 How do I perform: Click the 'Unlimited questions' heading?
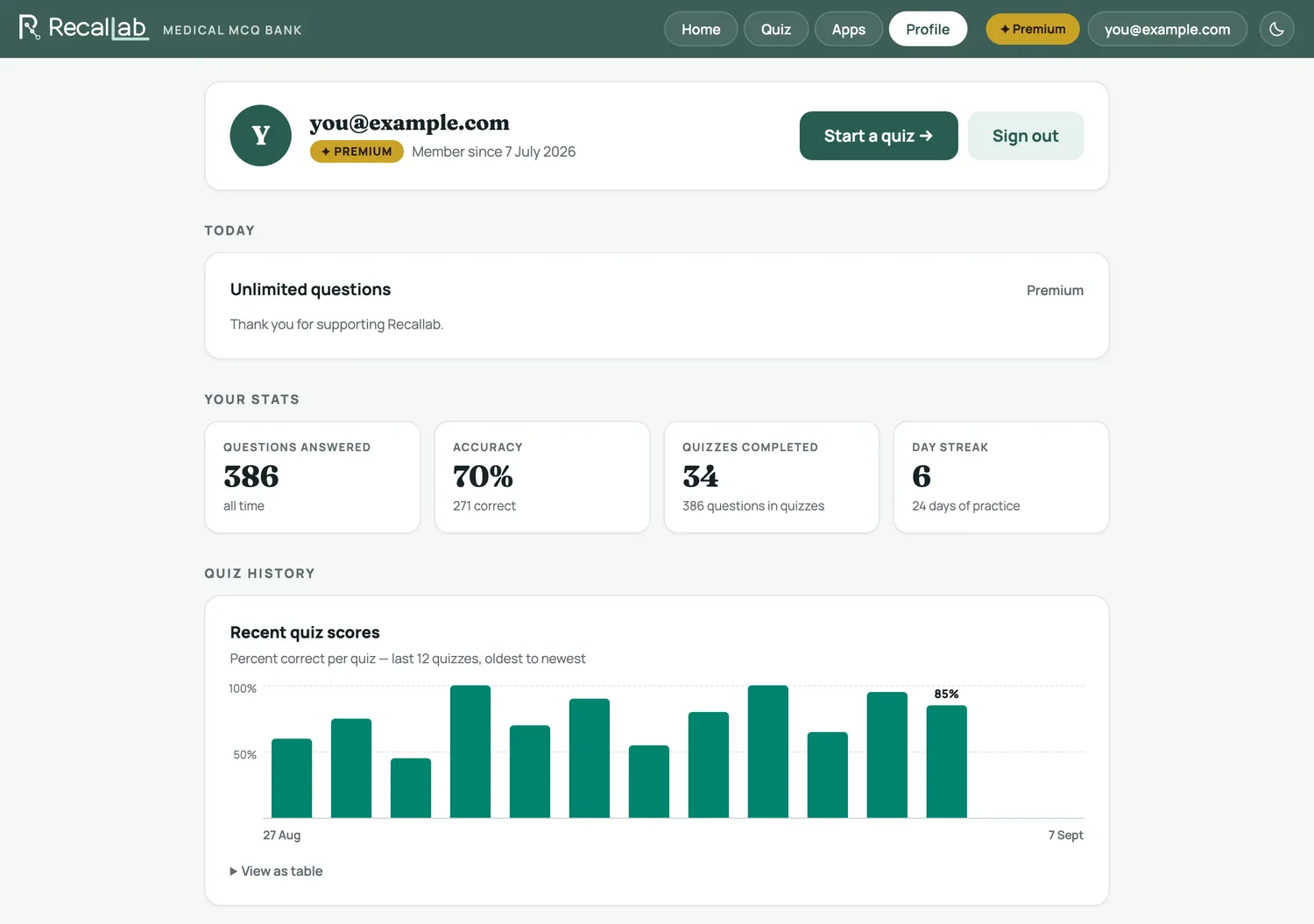[x=311, y=289]
